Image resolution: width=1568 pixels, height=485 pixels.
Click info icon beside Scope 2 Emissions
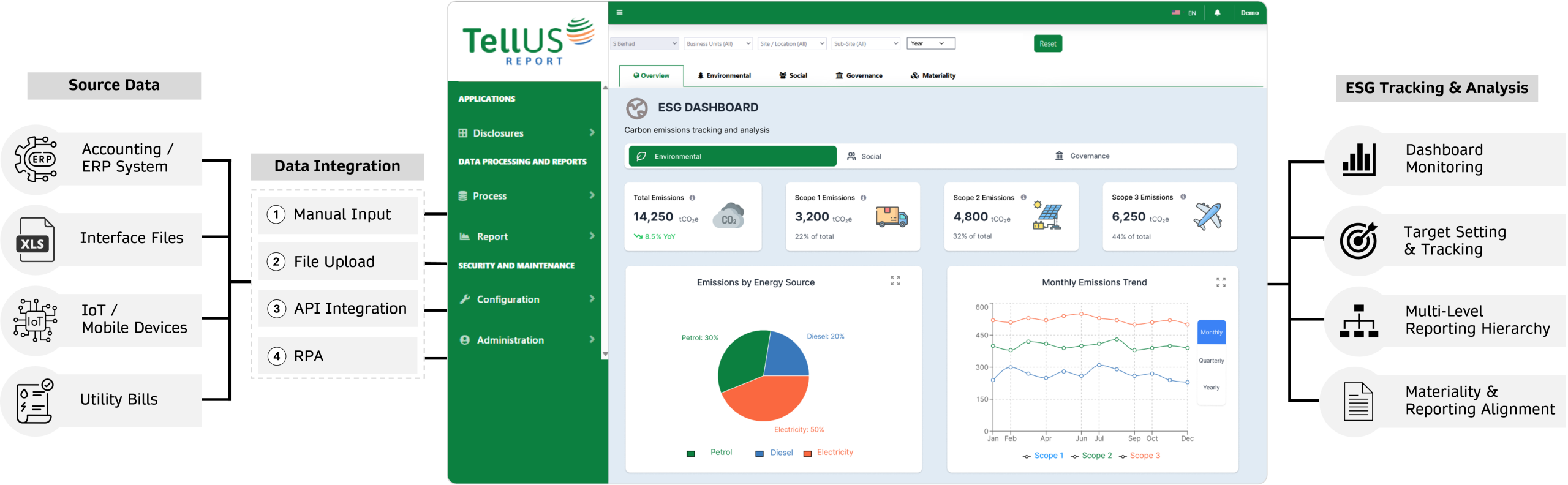[1023, 197]
